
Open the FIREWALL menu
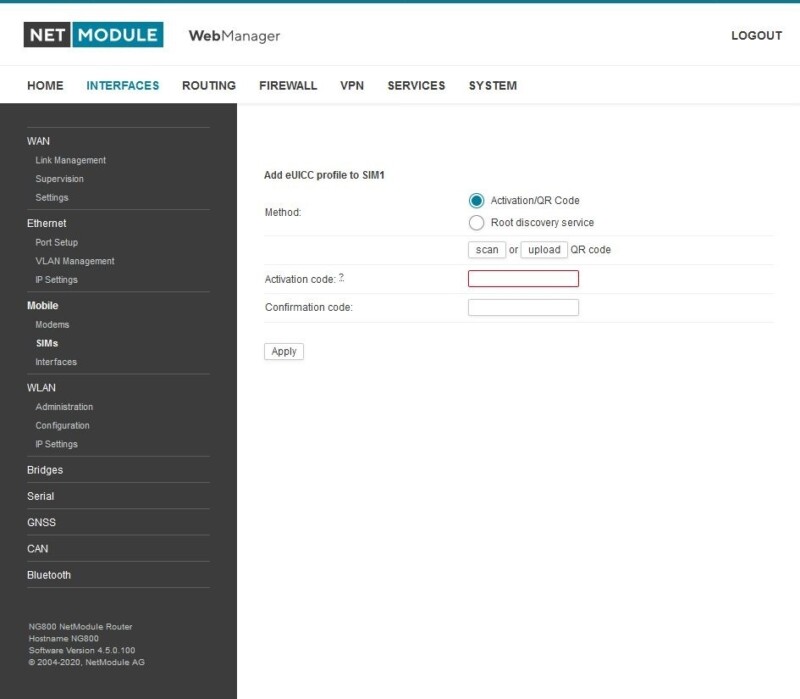[x=287, y=85]
